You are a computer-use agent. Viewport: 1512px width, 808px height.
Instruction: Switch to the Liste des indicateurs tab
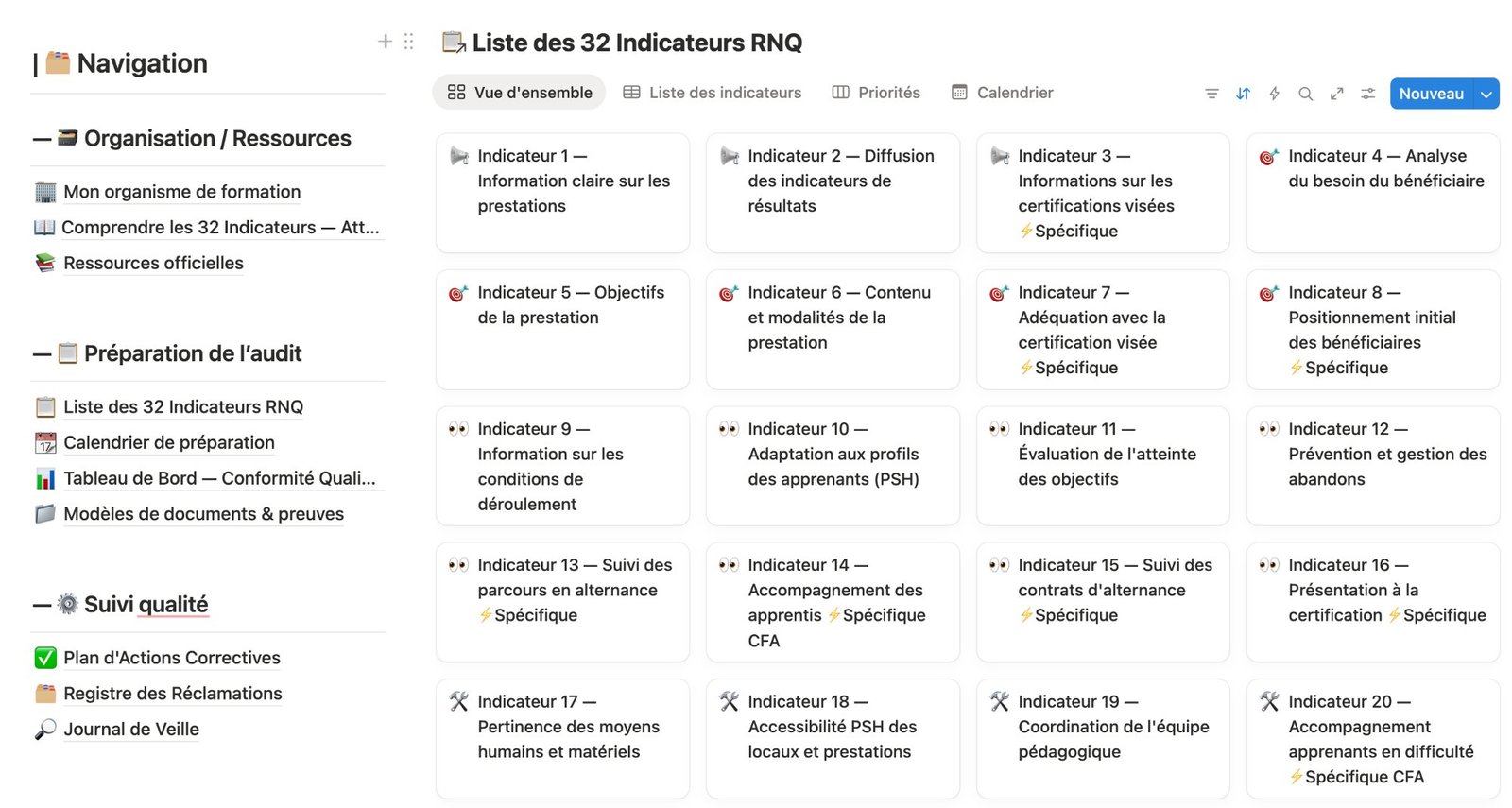click(712, 93)
